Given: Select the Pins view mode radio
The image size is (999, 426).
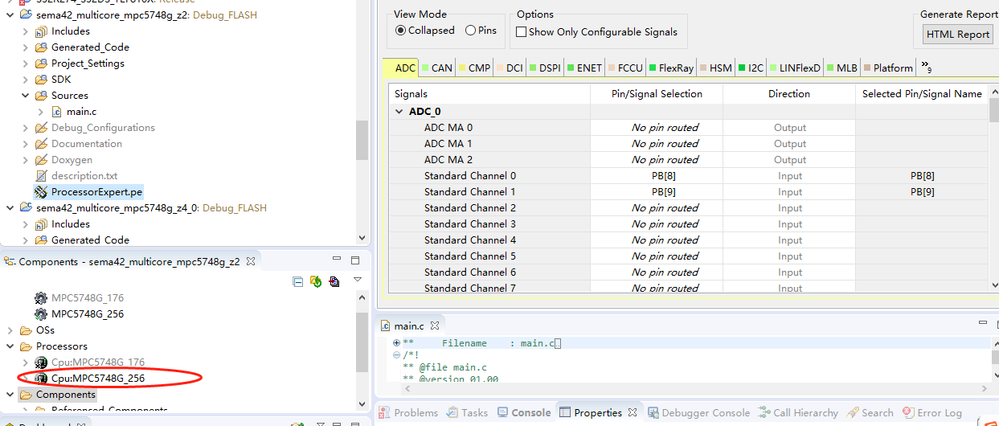Looking at the screenshot, I should click(x=471, y=30).
